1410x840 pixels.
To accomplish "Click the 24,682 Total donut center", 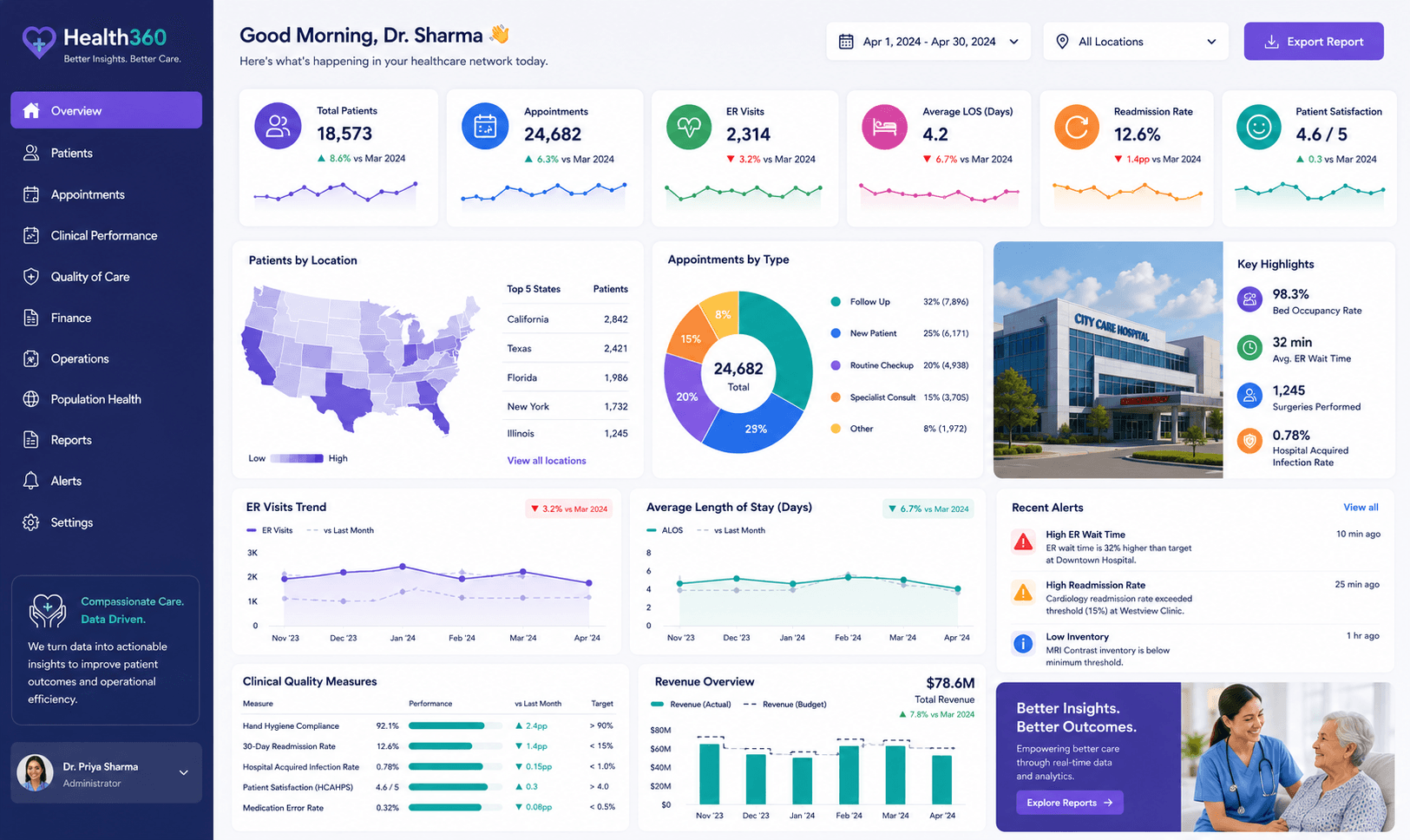I will click(738, 376).
